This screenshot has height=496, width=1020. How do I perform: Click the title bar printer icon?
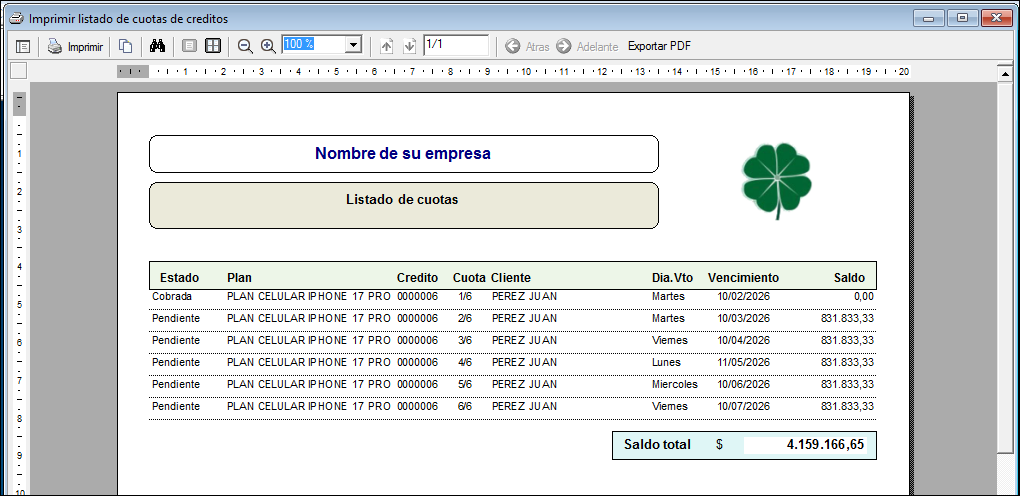pos(16,18)
